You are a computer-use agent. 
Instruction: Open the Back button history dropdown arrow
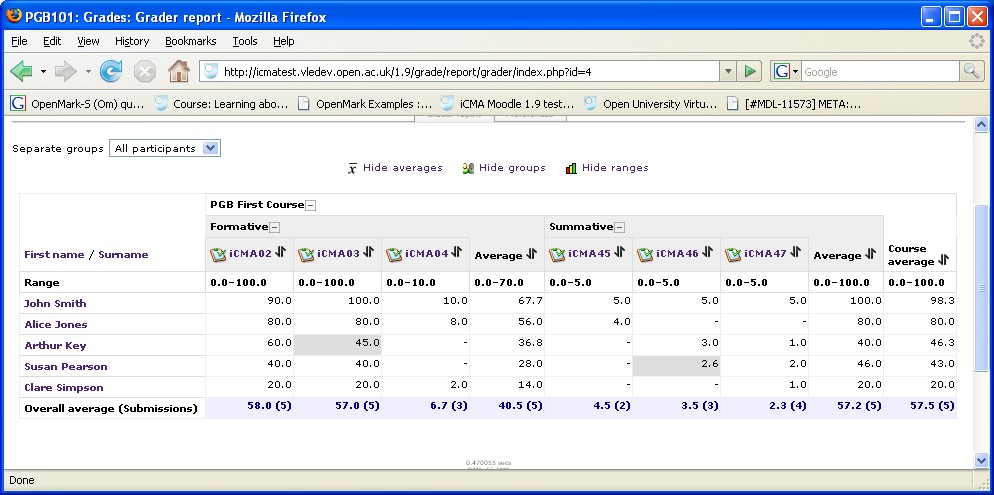point(43,72)
